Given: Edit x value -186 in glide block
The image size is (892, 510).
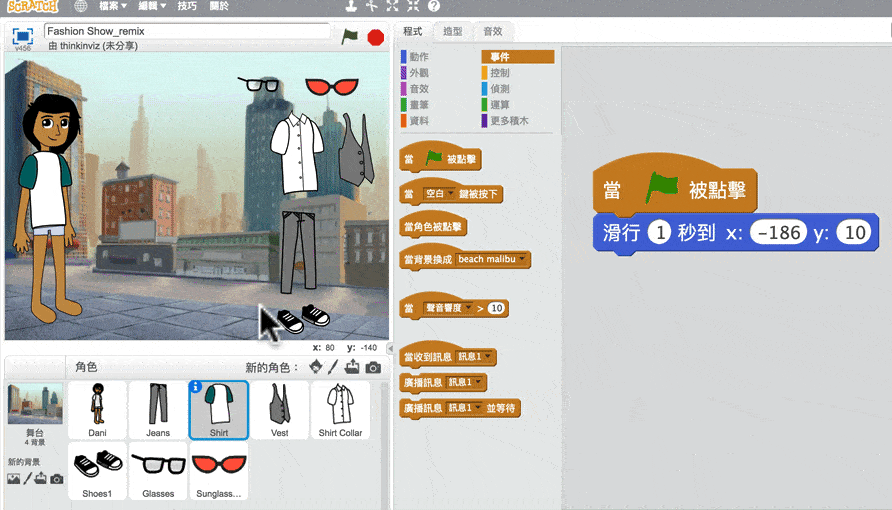Looking at the screenshot, I should (778, 233).
